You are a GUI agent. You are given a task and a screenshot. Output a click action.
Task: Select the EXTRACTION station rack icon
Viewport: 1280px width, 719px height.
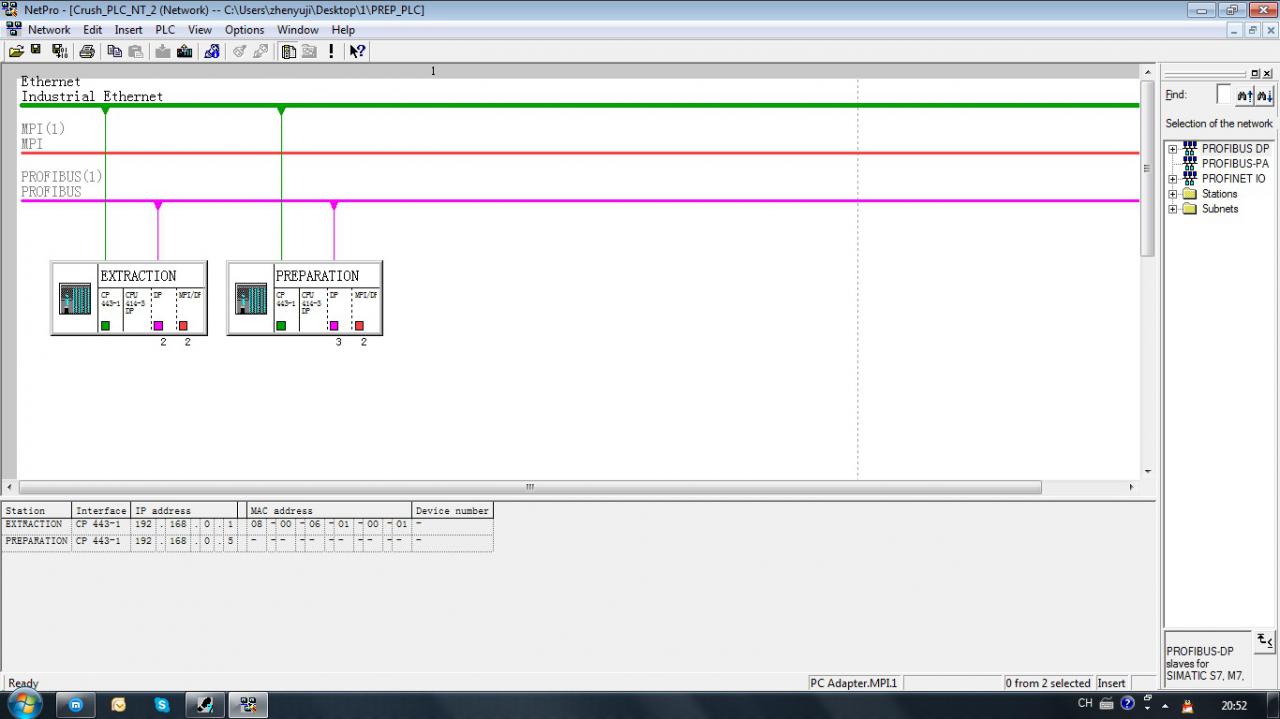74,299
